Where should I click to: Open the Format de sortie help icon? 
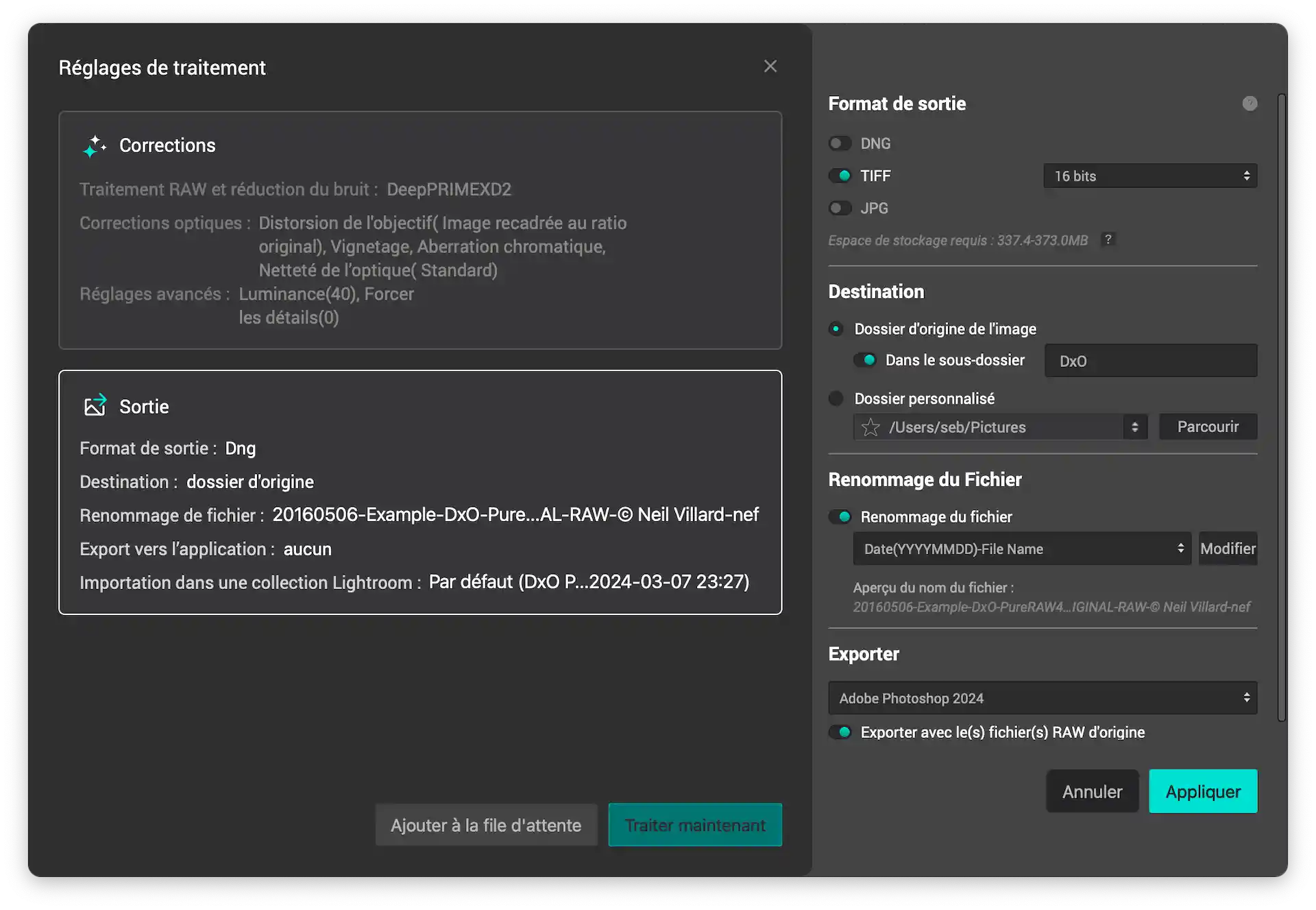click(1250, 104)
